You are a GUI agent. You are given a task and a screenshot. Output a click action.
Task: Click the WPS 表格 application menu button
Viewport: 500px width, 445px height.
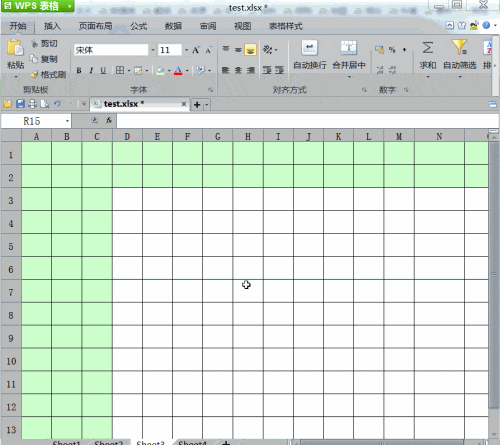pos(37,6)
